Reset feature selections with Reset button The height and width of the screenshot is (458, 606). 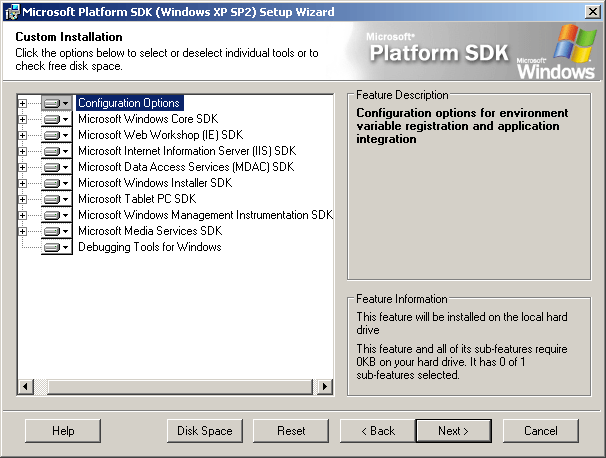click(291, 431)
